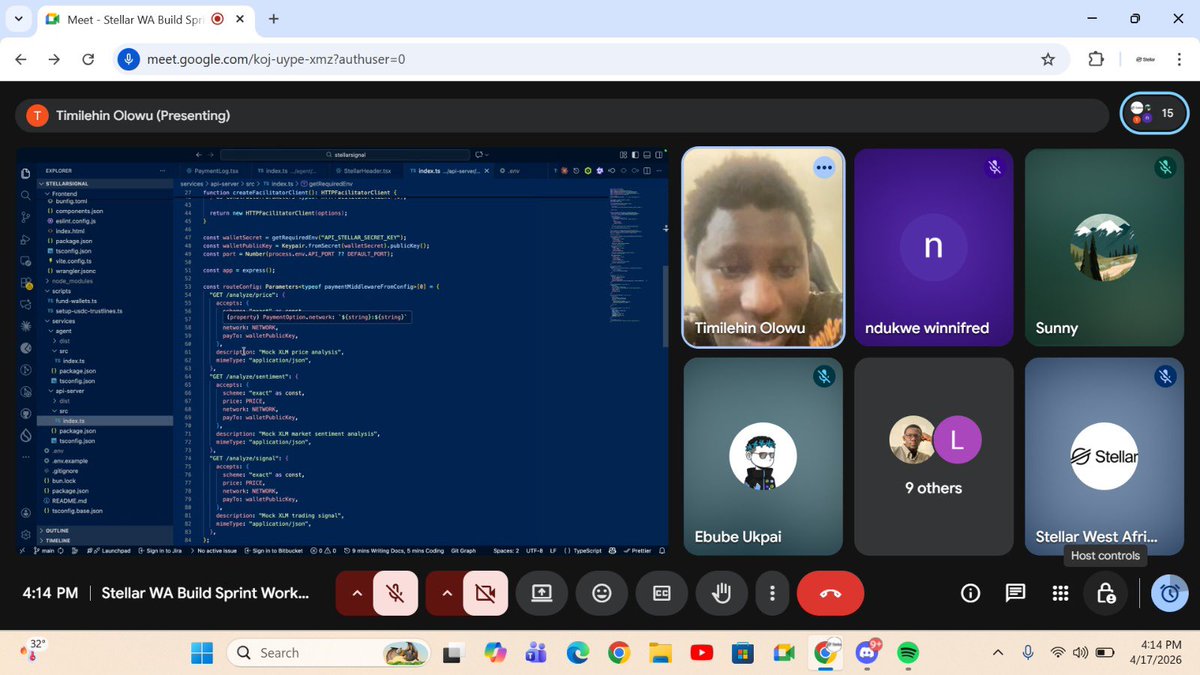Open audio settings arrow beside microphone
Screen dimensions: 1200x675
[355, 593]
